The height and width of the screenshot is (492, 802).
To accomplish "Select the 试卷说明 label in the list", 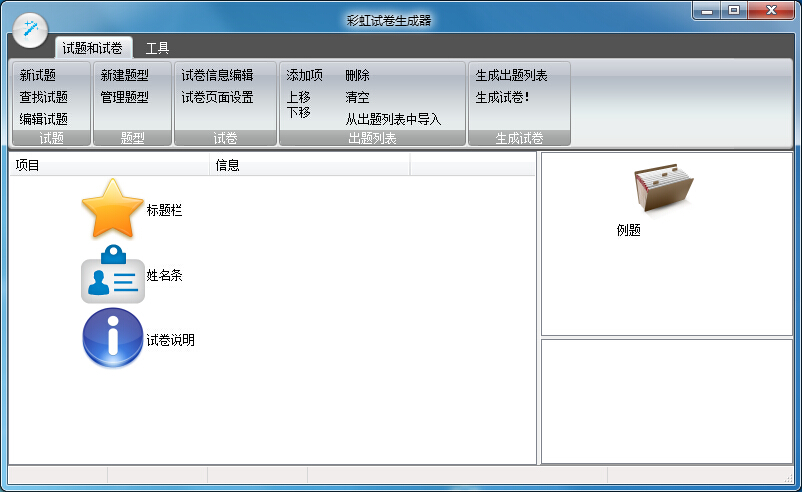I will click(170, 340).
